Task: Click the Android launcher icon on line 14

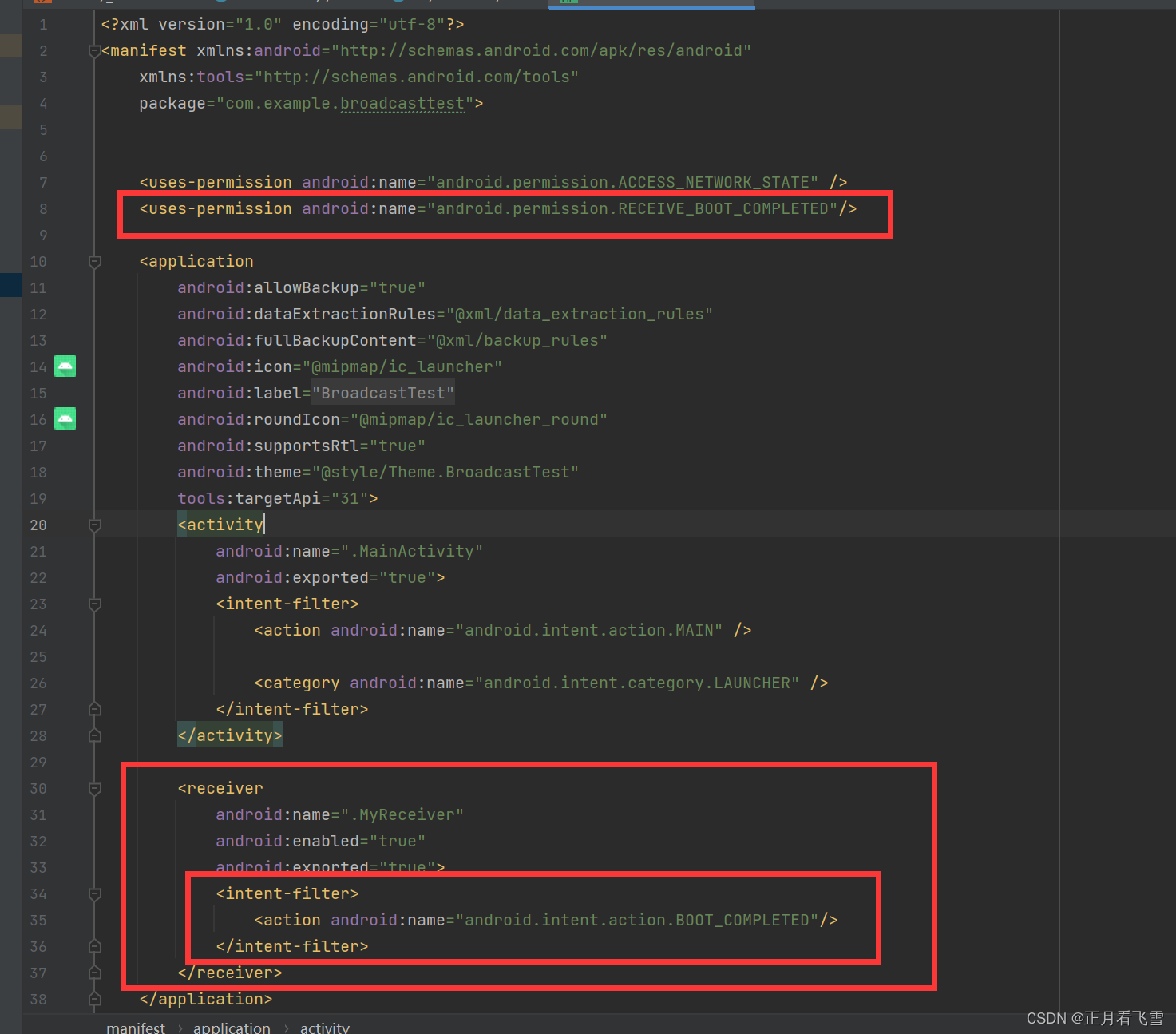Action: pyautogui.click(x=65, y=366)
